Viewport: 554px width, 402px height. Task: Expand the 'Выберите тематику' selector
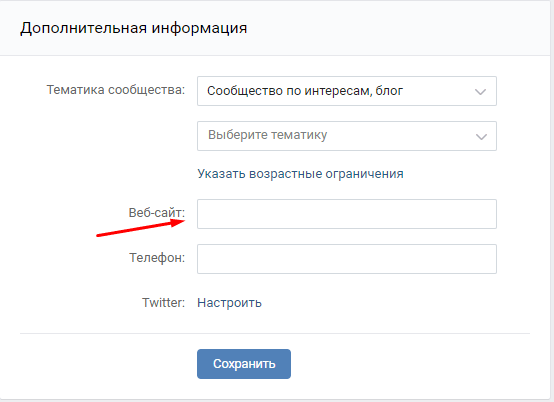pyautogui.click(x=347, y=136)
